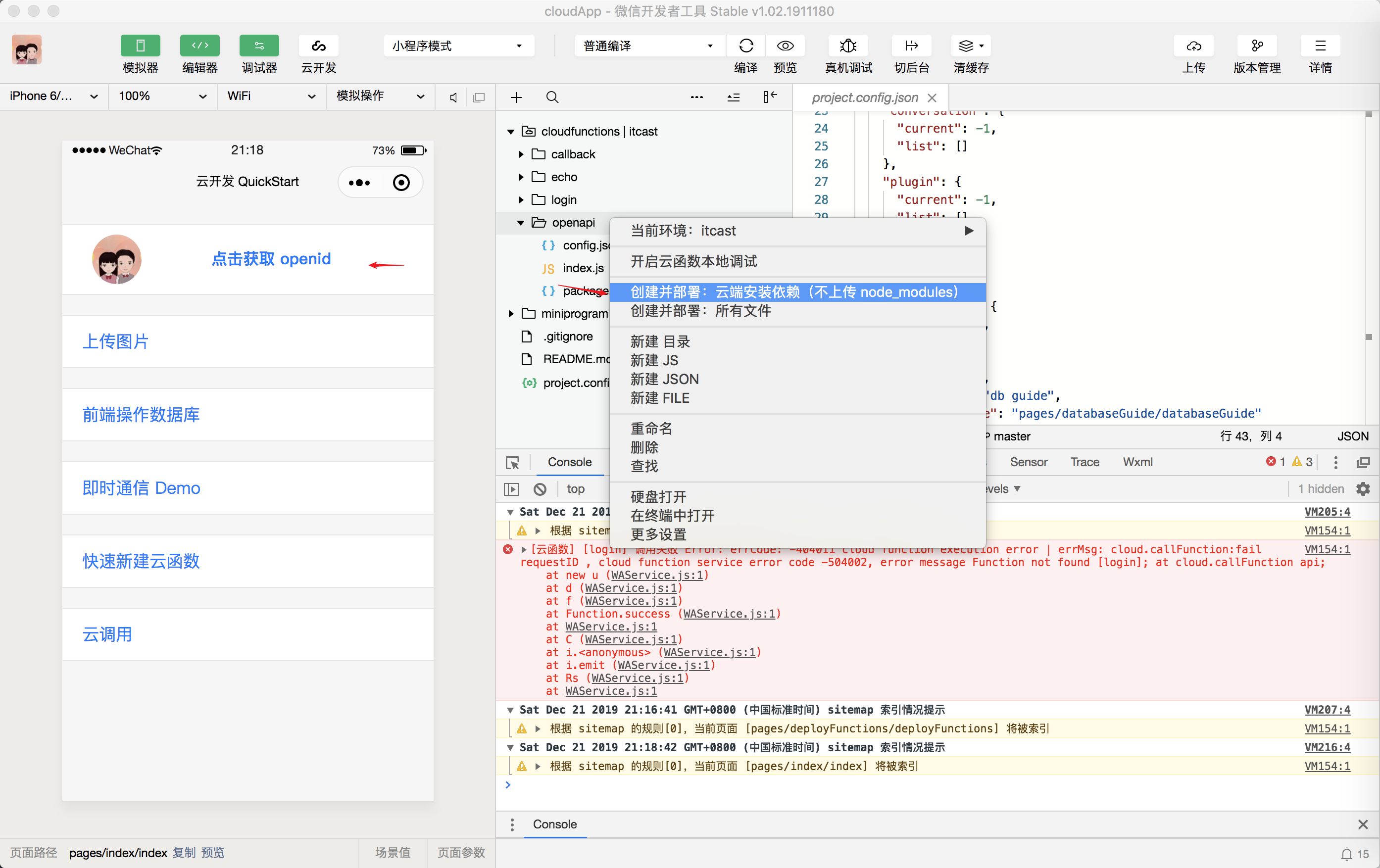This screenshot has width=1380, height=868.
Task: Click the 切后台 switch background icon
Action: pos(911,46)
